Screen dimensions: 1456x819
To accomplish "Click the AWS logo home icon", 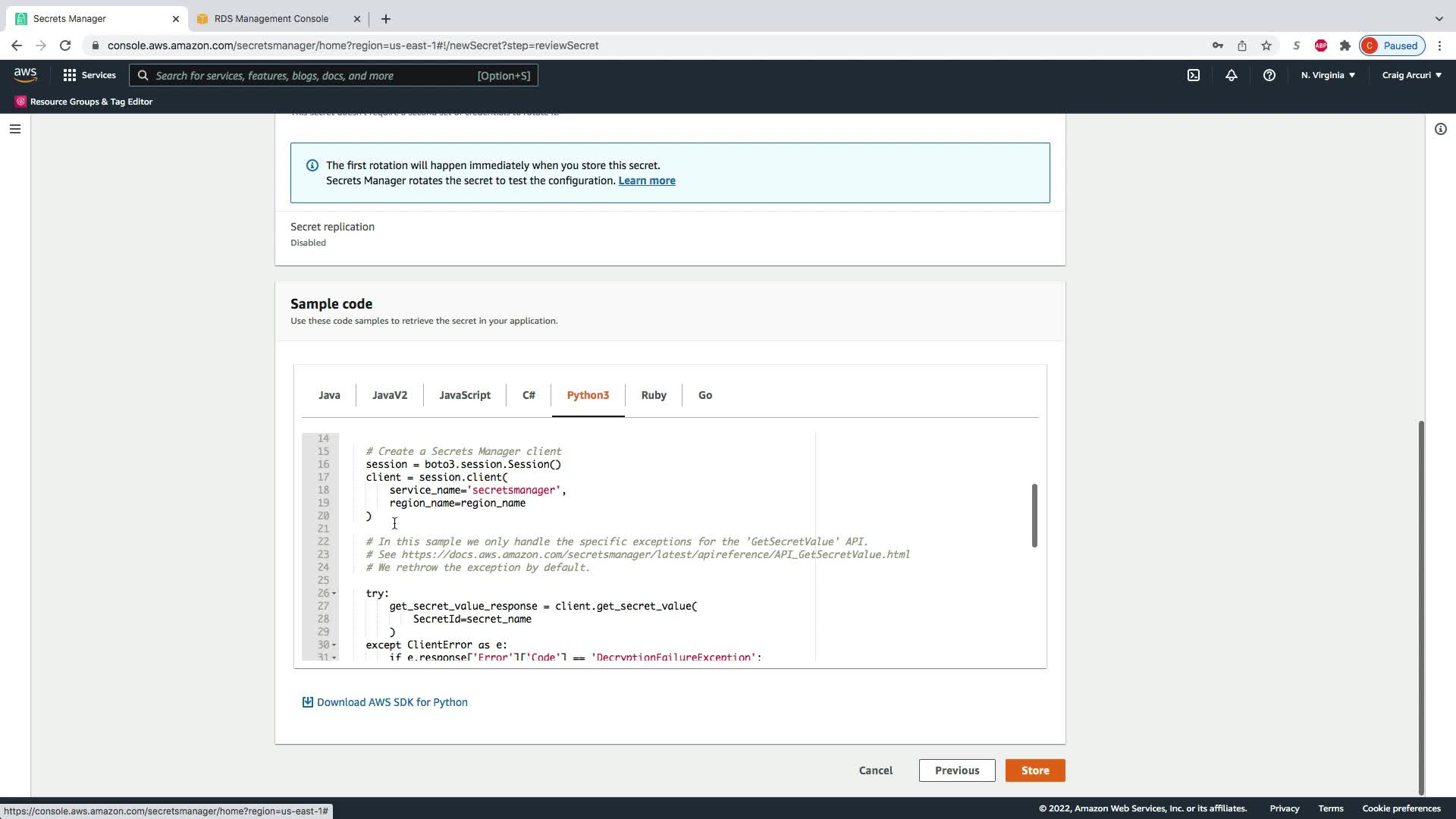I will pyautogui.click(x=25, y=74).
